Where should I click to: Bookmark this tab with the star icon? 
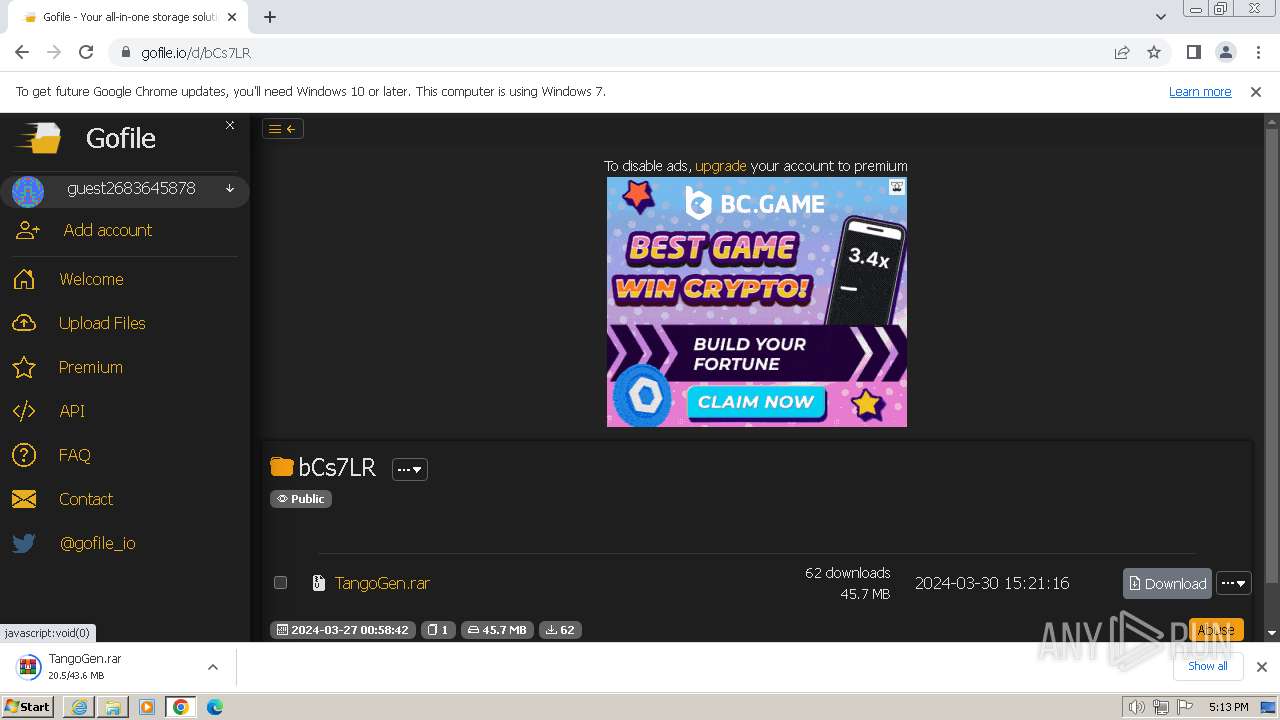click(x=1154, y=52)
